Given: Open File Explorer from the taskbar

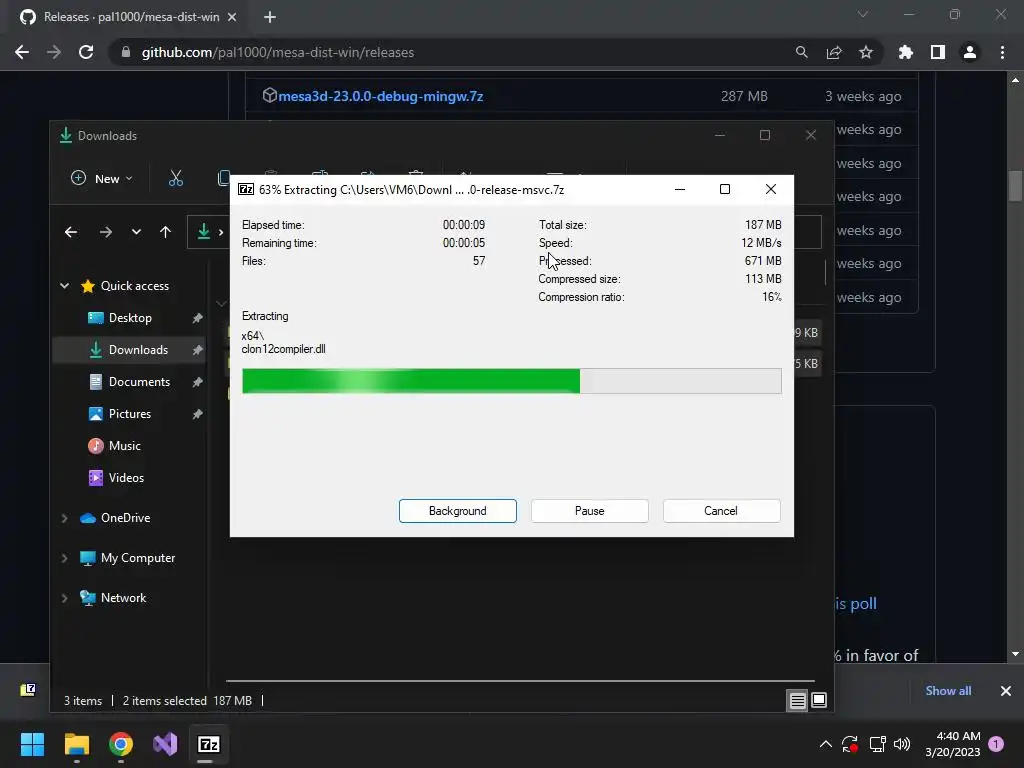Looking at the screenshot, I should point(76,744).
